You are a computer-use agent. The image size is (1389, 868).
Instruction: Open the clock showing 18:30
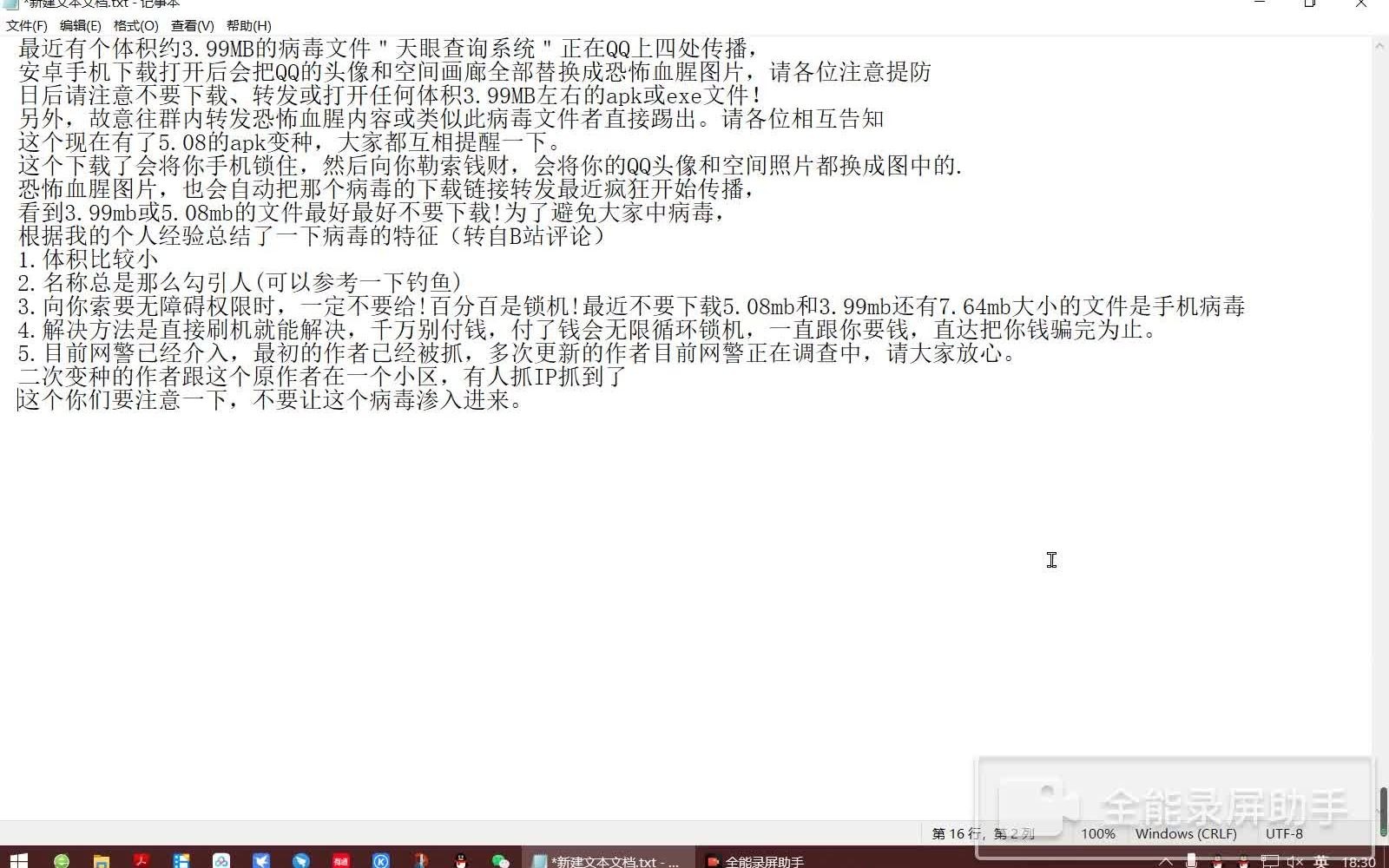(x=1359, y=861)
